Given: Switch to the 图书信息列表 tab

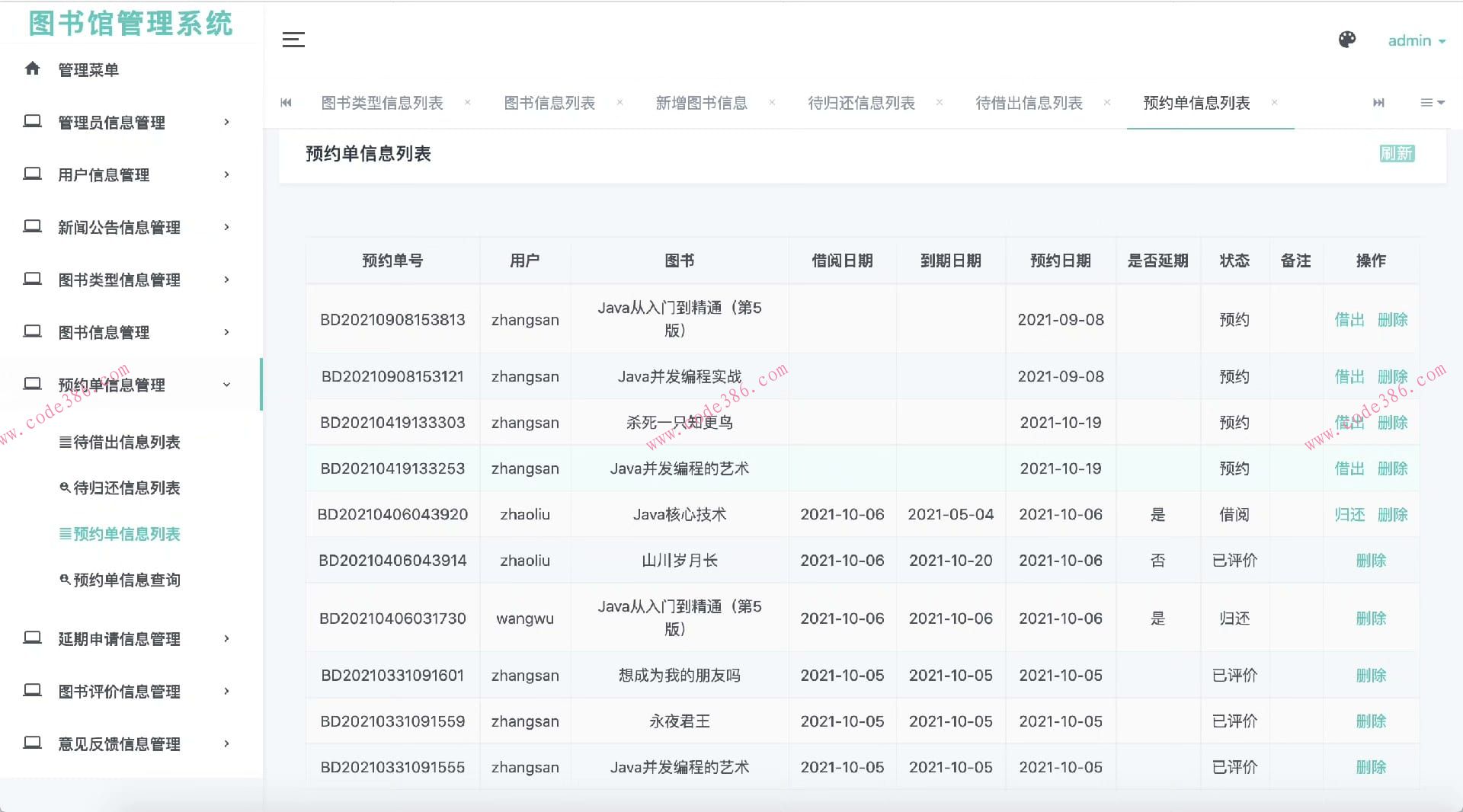Looking at the screenshot, I should [x=550, y=103].
